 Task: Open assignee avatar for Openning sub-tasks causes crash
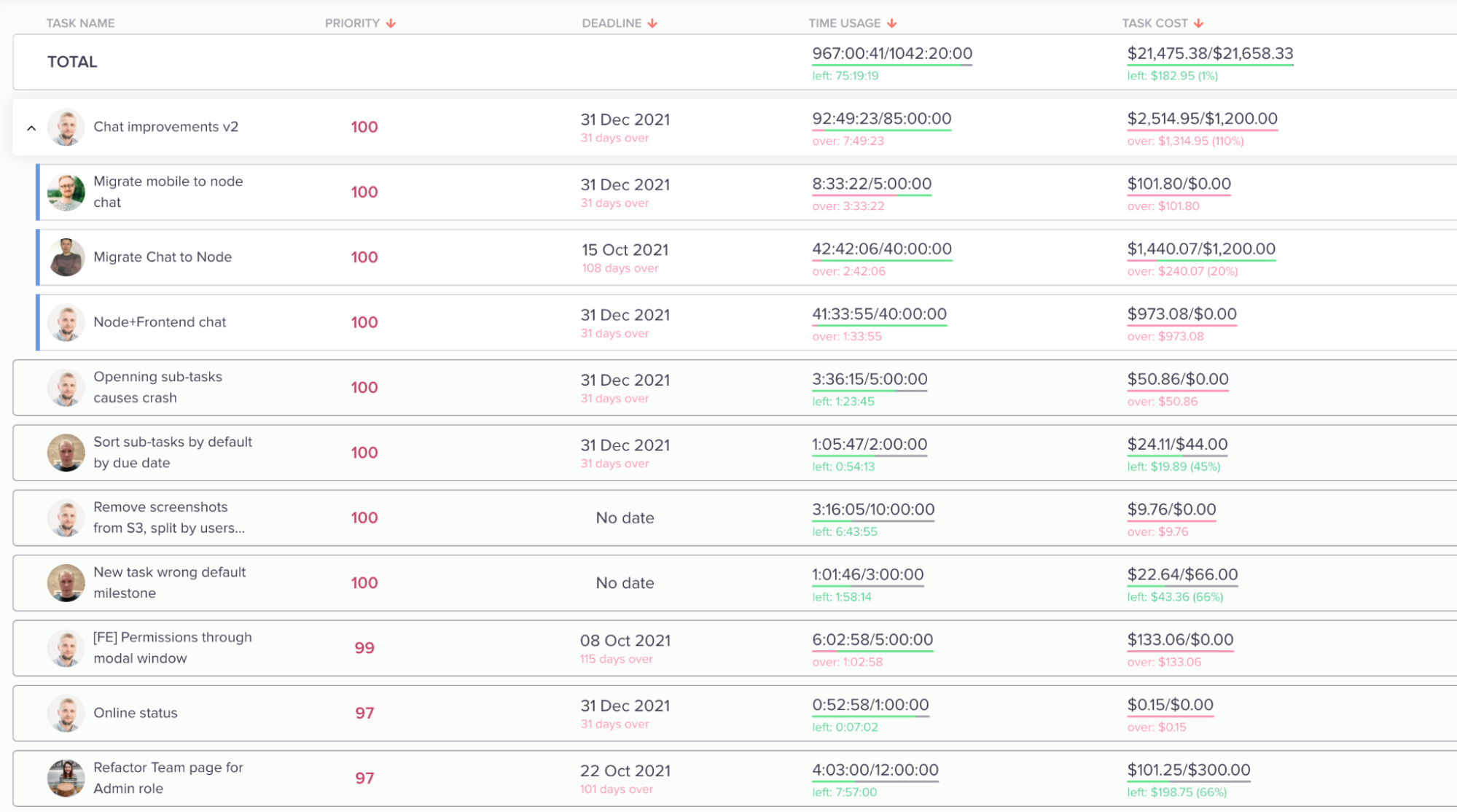(66, 388)
